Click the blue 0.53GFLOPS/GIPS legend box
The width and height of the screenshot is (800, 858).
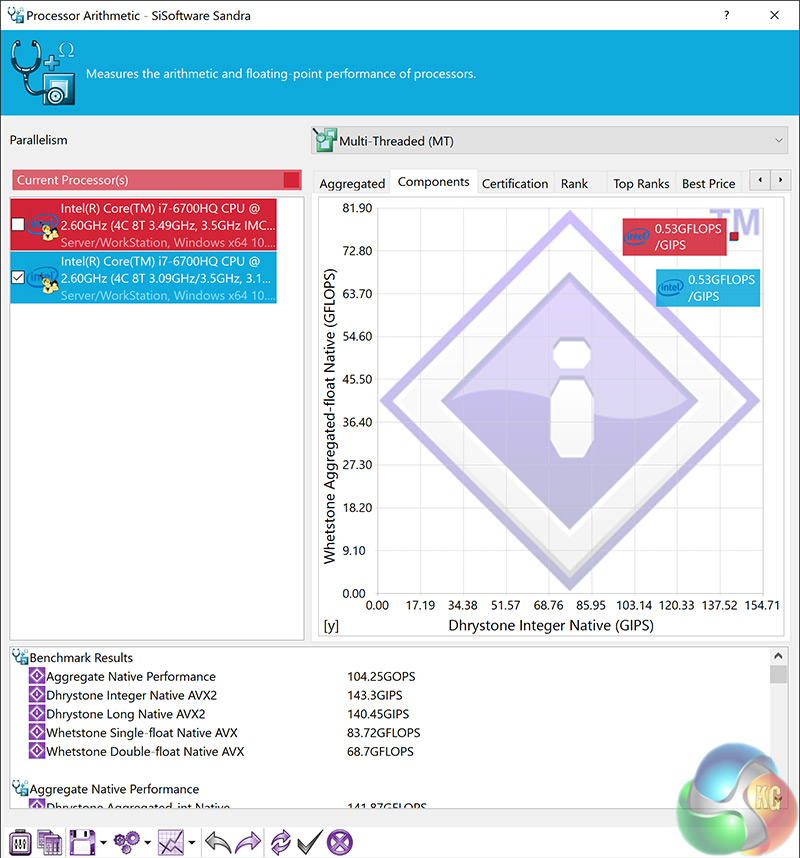[708, 287]
